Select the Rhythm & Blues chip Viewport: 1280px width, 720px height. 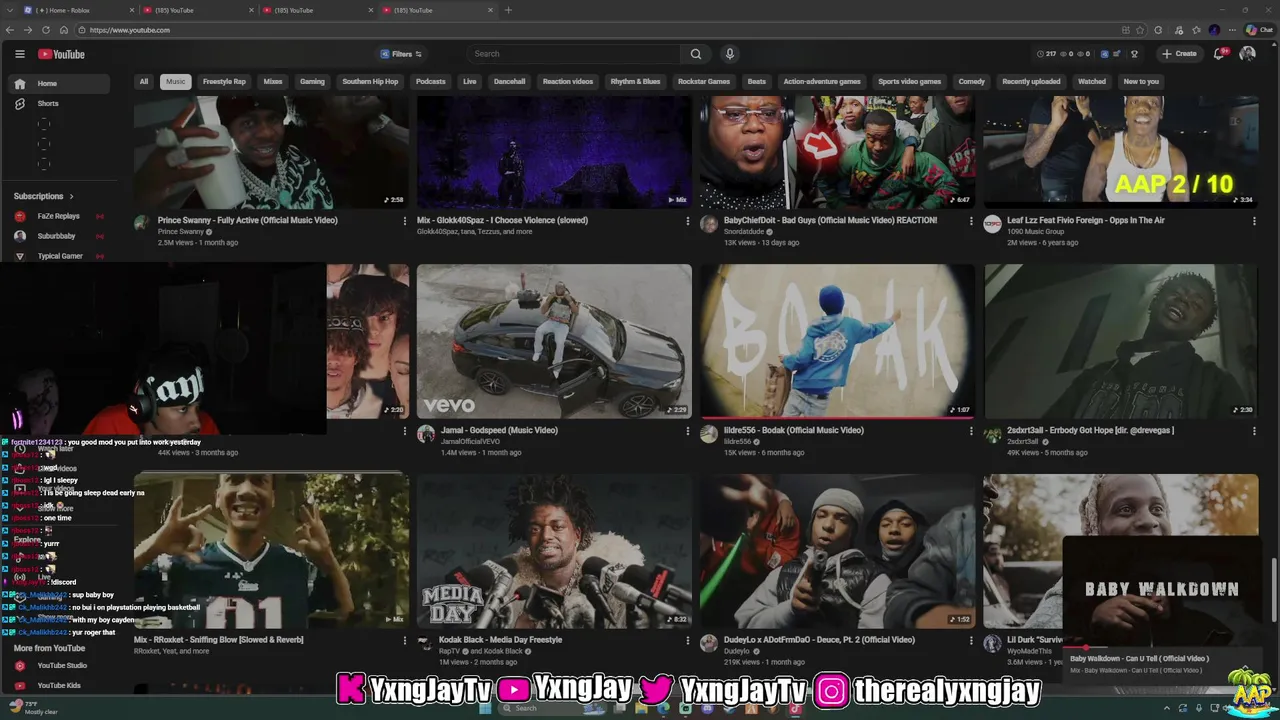pos(635,82)
